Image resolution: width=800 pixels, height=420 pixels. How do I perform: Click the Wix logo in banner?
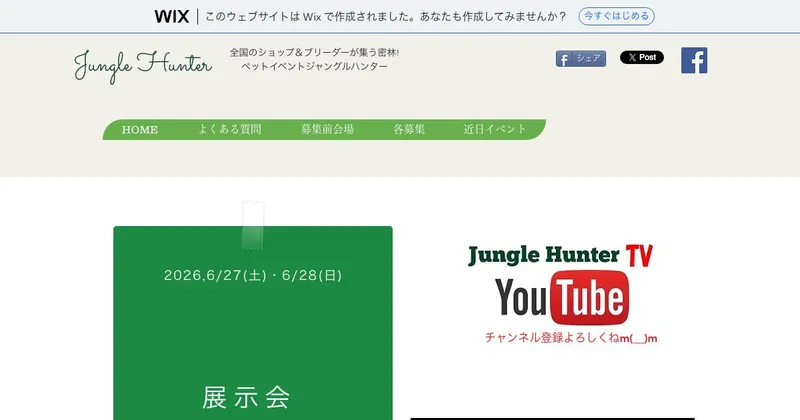pos(171,16)
